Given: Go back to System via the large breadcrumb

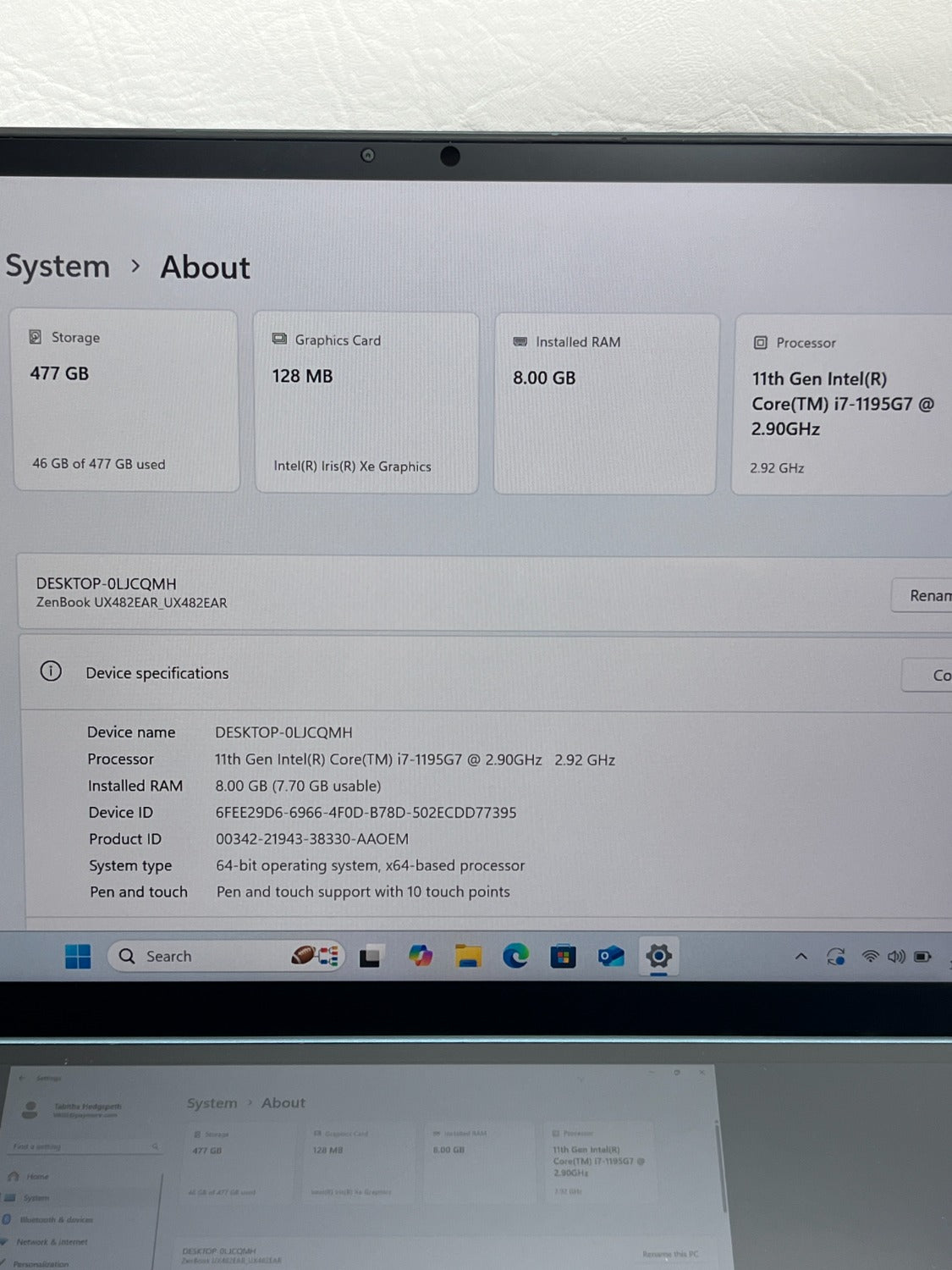Looking at the screenshot, I should click(58, 267).
